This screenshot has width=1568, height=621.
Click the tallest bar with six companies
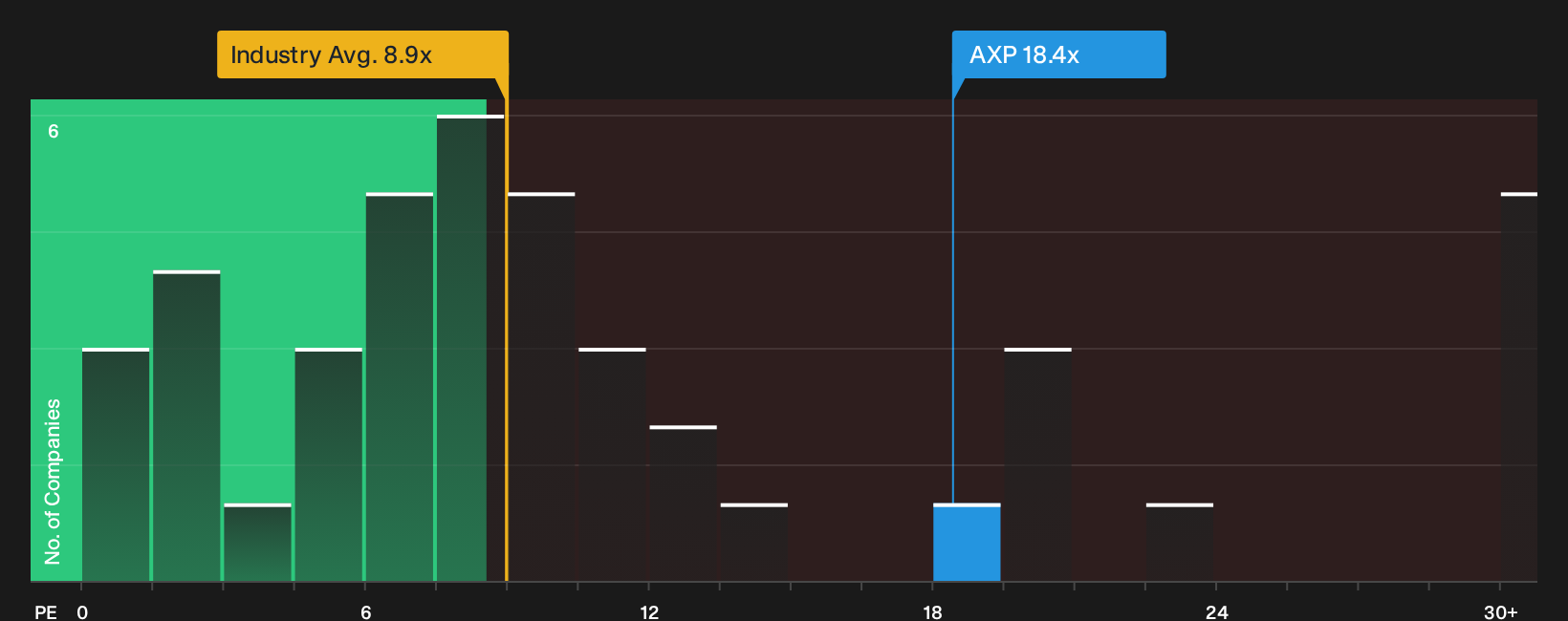(x=469, y=348)
